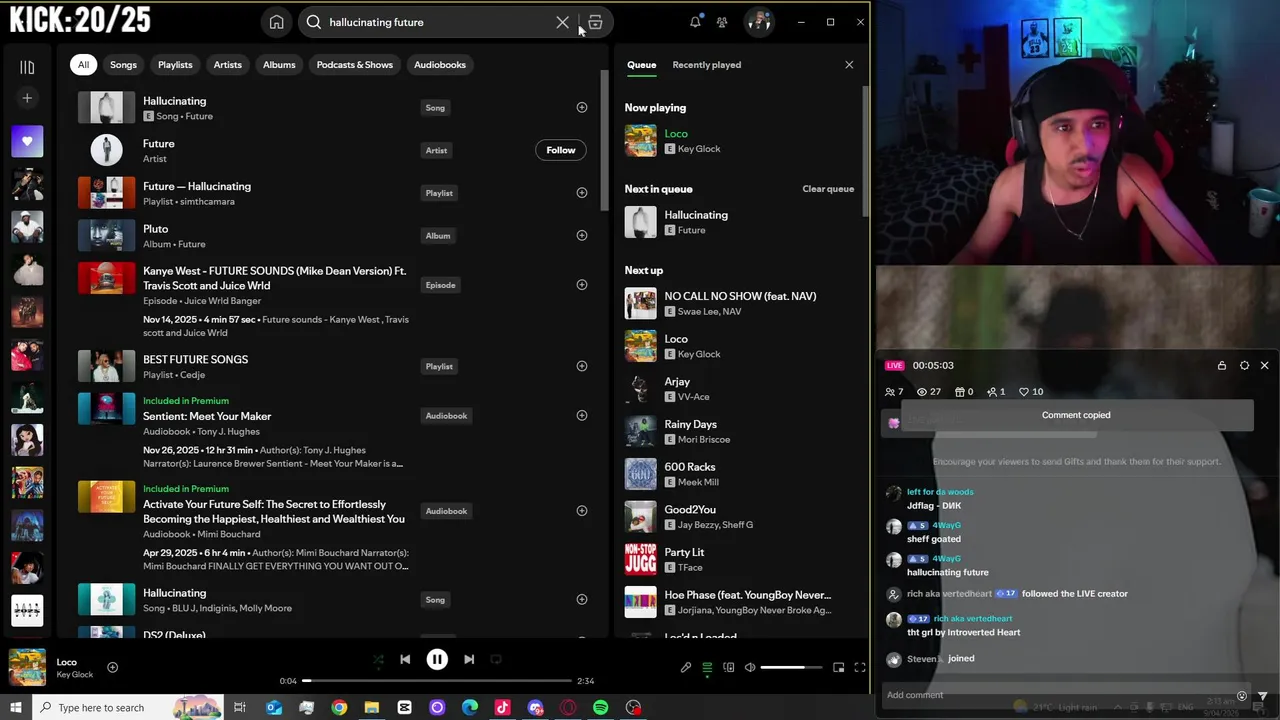
Task: Clear the search field text
Action: (562, 22)
